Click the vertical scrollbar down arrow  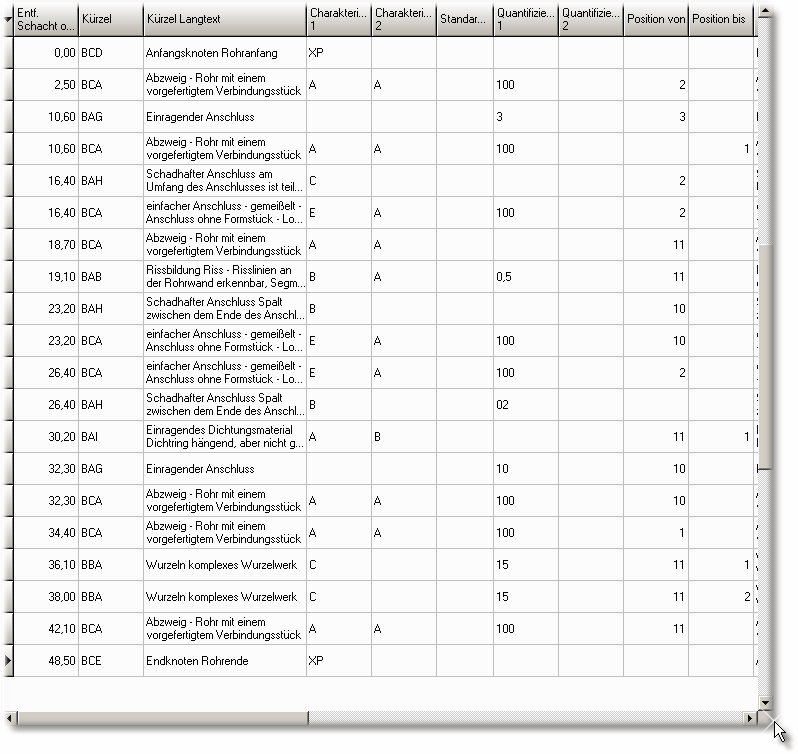pos(765,702)
